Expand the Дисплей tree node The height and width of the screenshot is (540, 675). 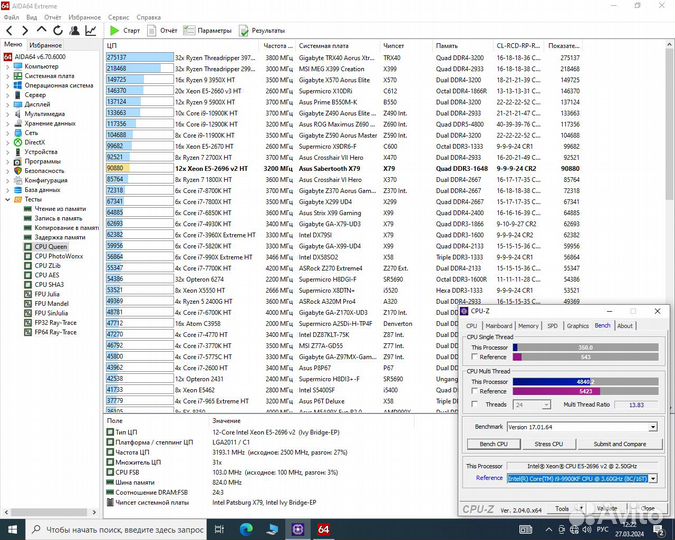[x=7, y=104]
